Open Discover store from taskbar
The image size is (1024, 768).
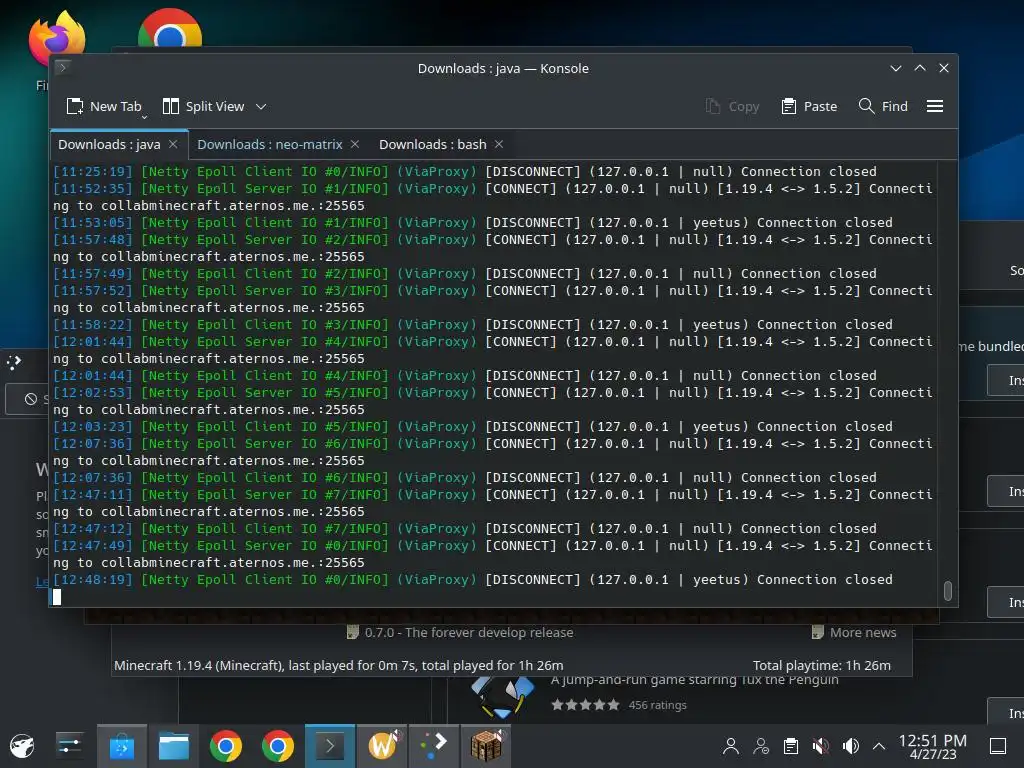click(x=121, y=746)
